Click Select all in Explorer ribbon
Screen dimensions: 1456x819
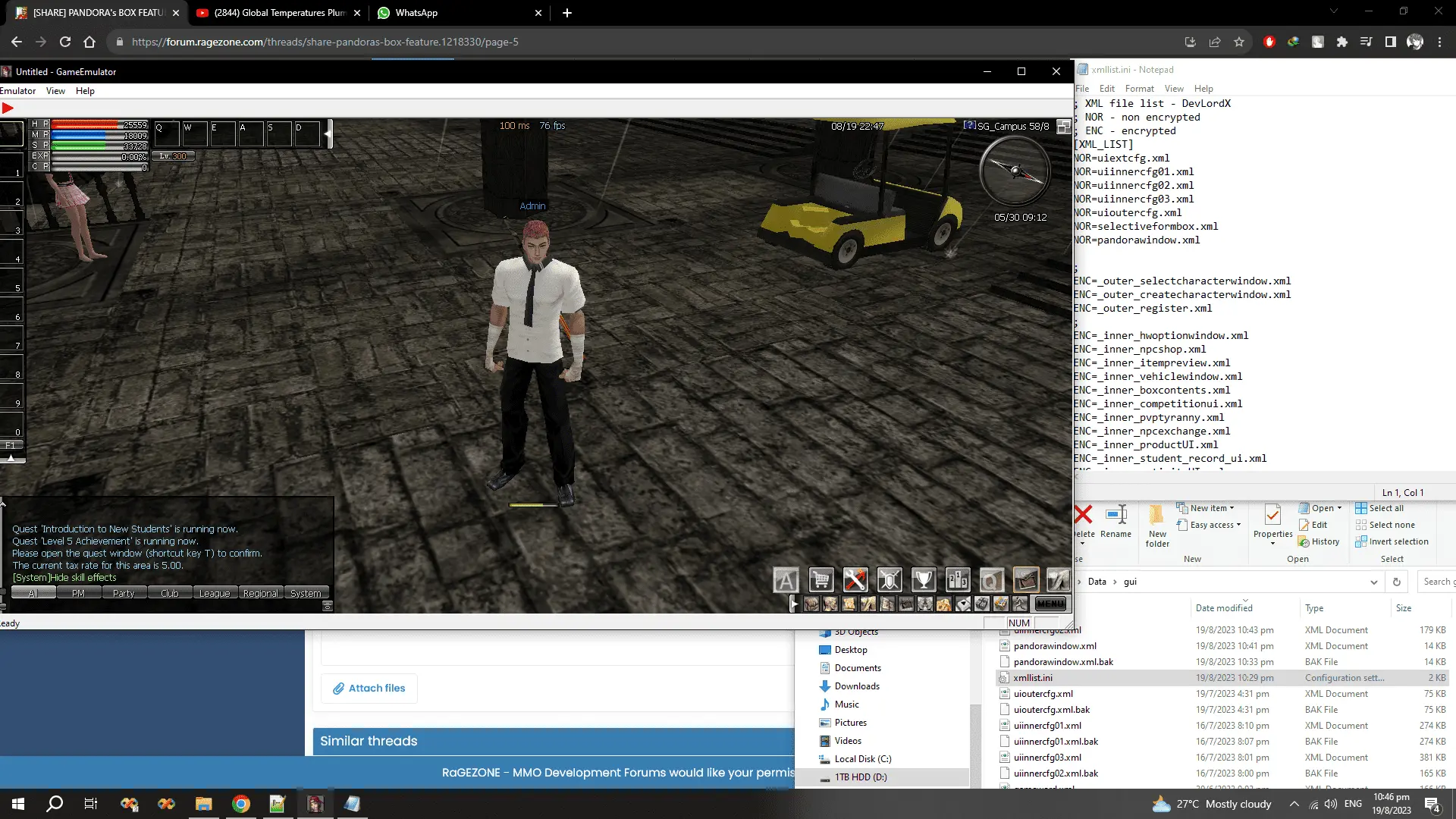click(1379, 508)
